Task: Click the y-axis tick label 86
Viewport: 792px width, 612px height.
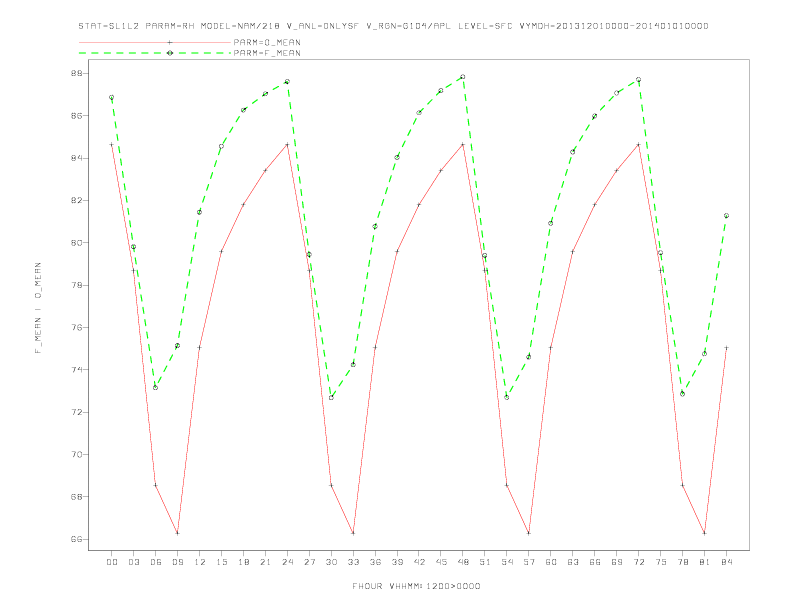Action: (76, 116)
